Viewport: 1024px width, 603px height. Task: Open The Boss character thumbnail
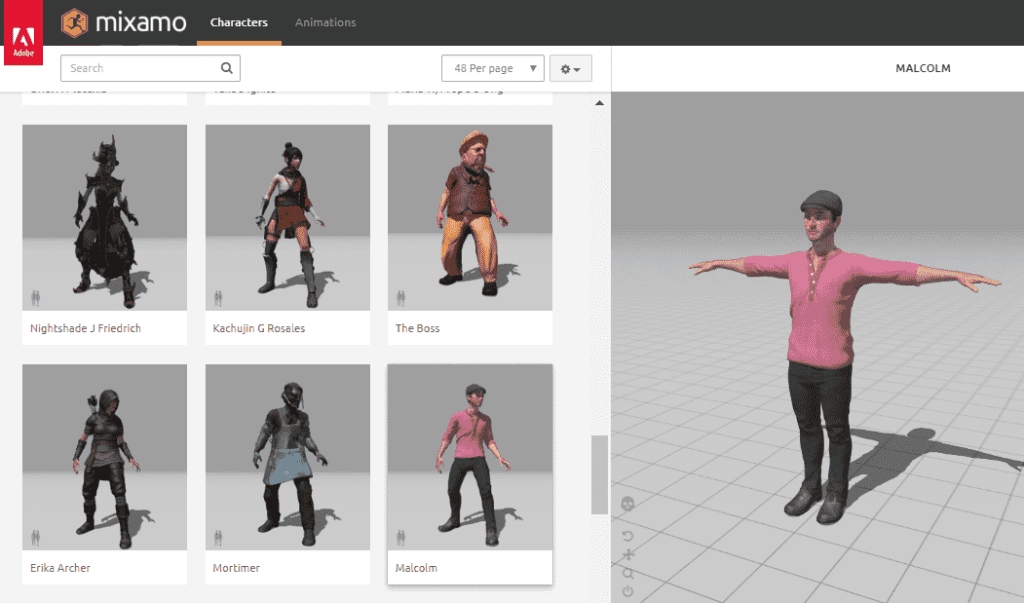tap(469, 215)
